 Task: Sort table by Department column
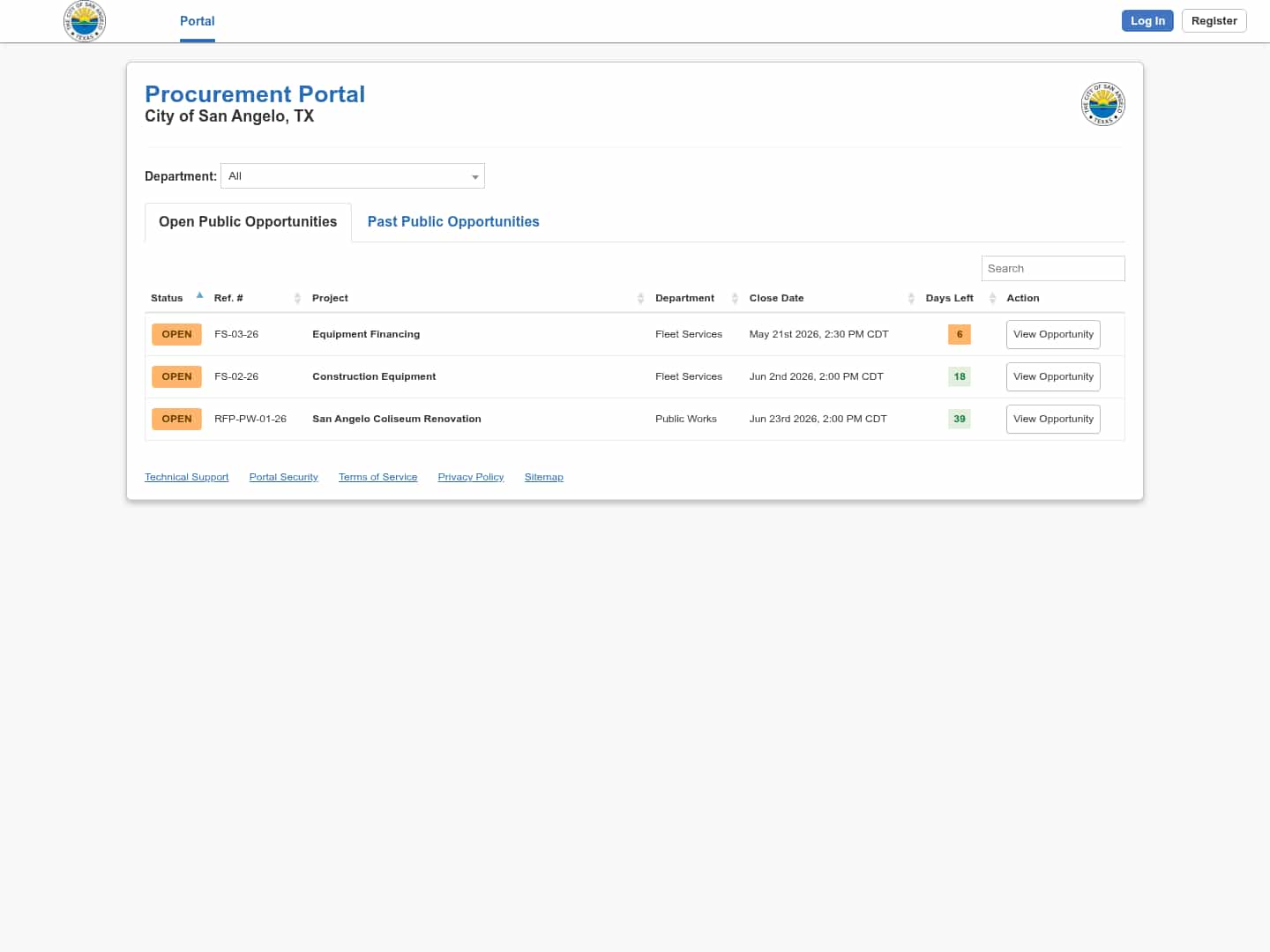(735, 298)
